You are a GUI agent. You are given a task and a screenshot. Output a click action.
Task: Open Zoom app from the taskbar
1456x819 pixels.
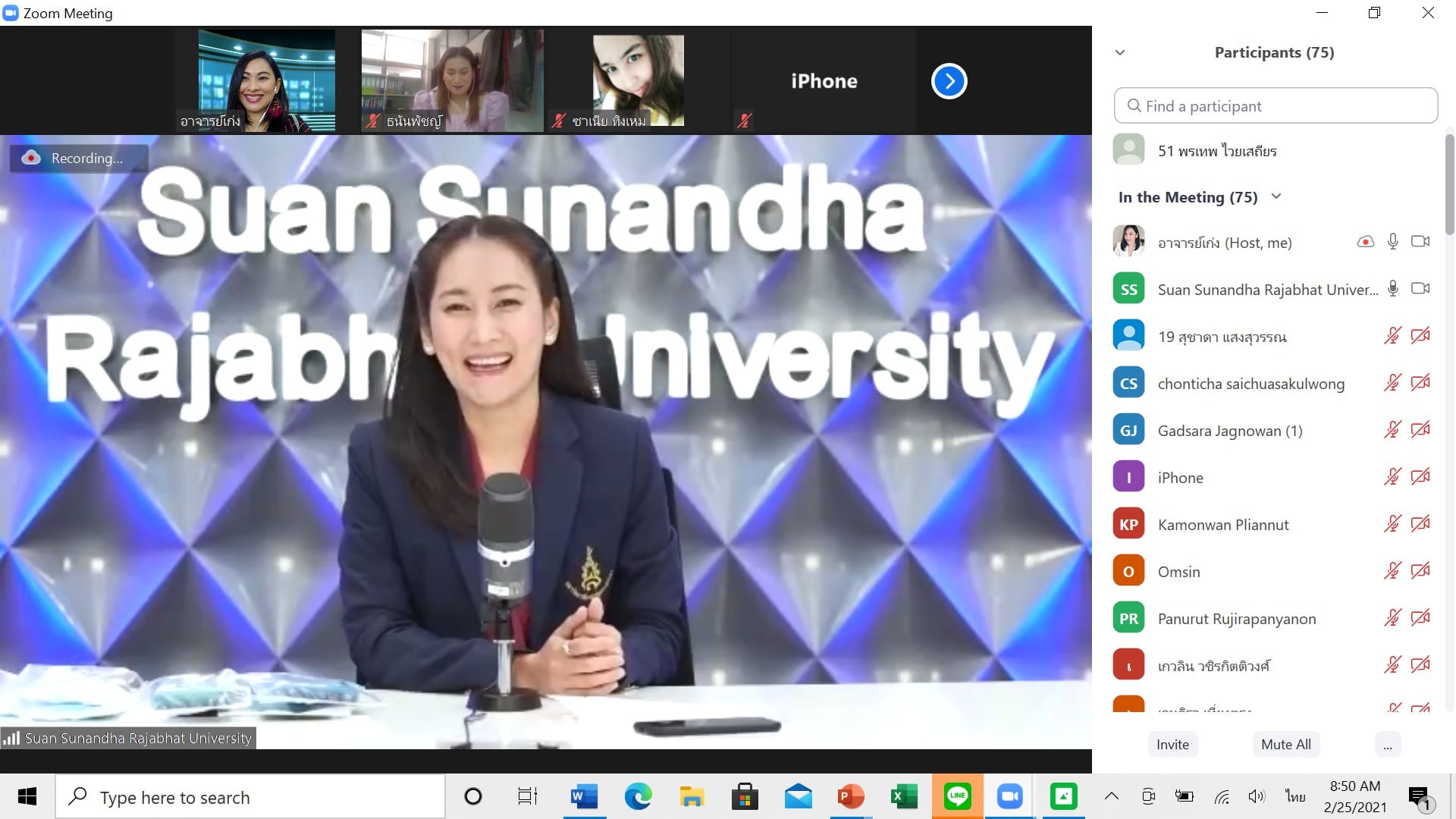point(1010,796)
